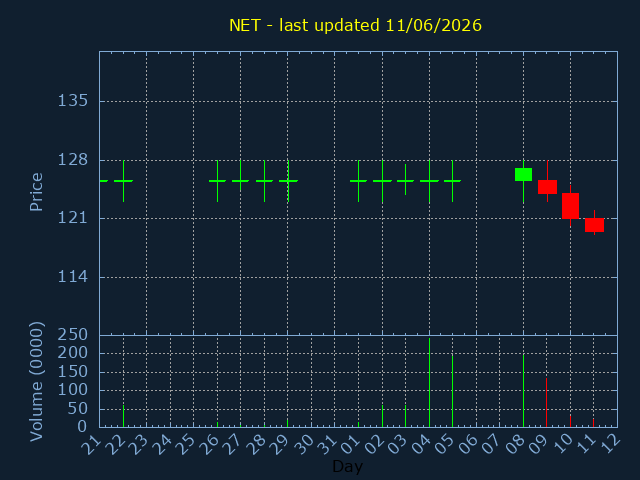Screen dimensions: 640x480
Task: Click the green doji candle on day 27
Action: (x=240, y=181)
